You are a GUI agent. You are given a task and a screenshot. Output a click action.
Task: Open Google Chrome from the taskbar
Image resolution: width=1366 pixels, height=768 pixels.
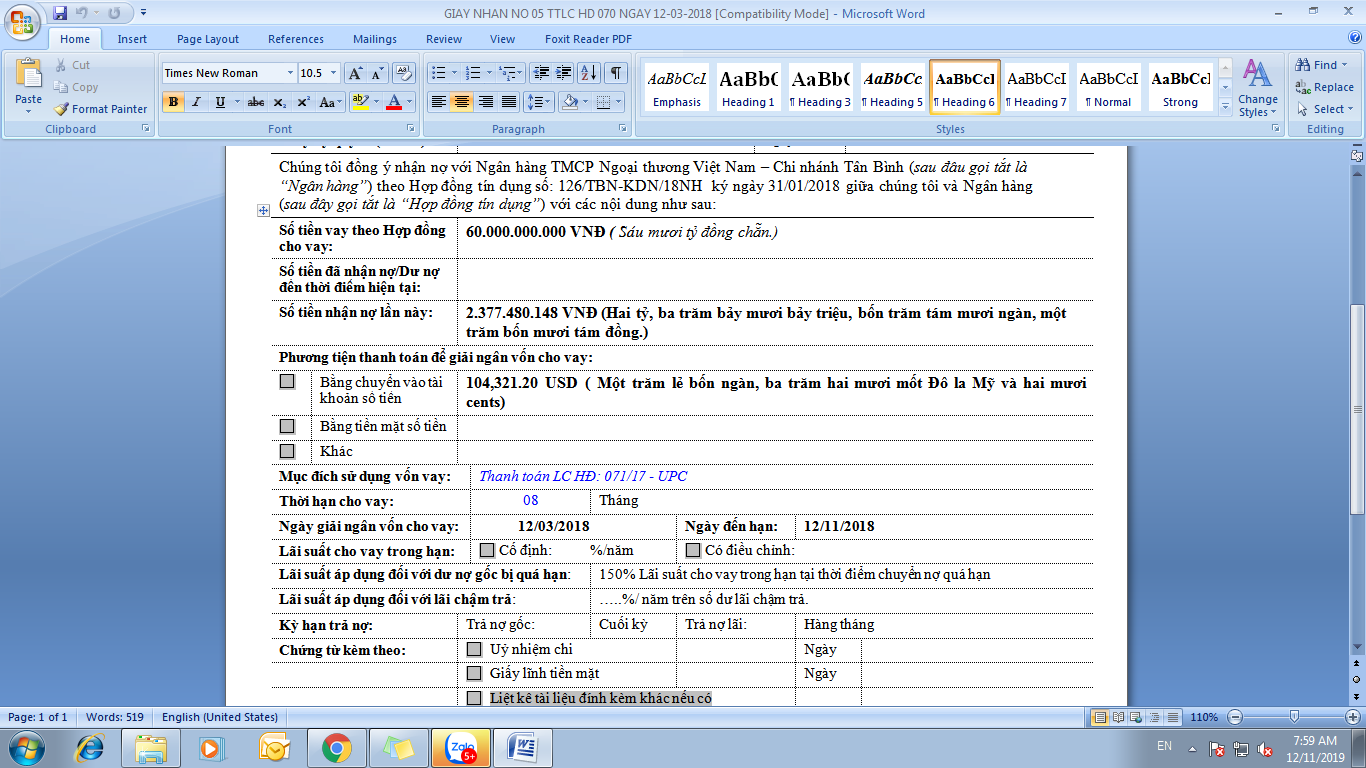coord(336,747)
